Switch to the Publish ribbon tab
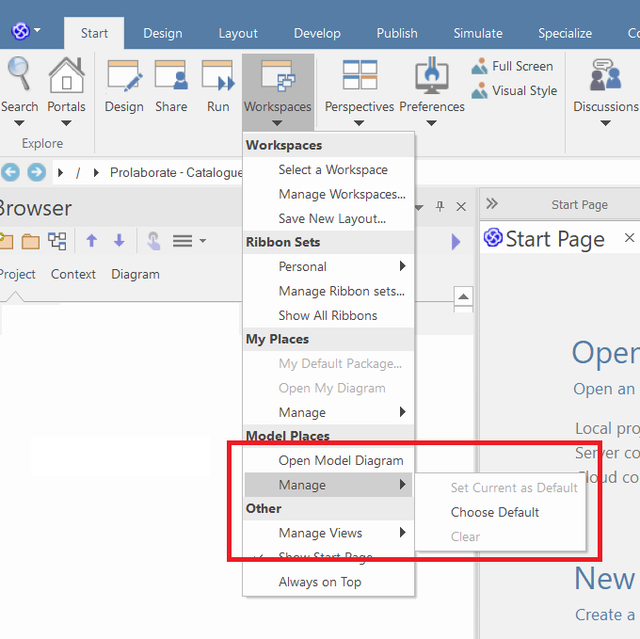The width and height of the screenshot is (640, 639). pyautogui.click(x=397, y=33)
